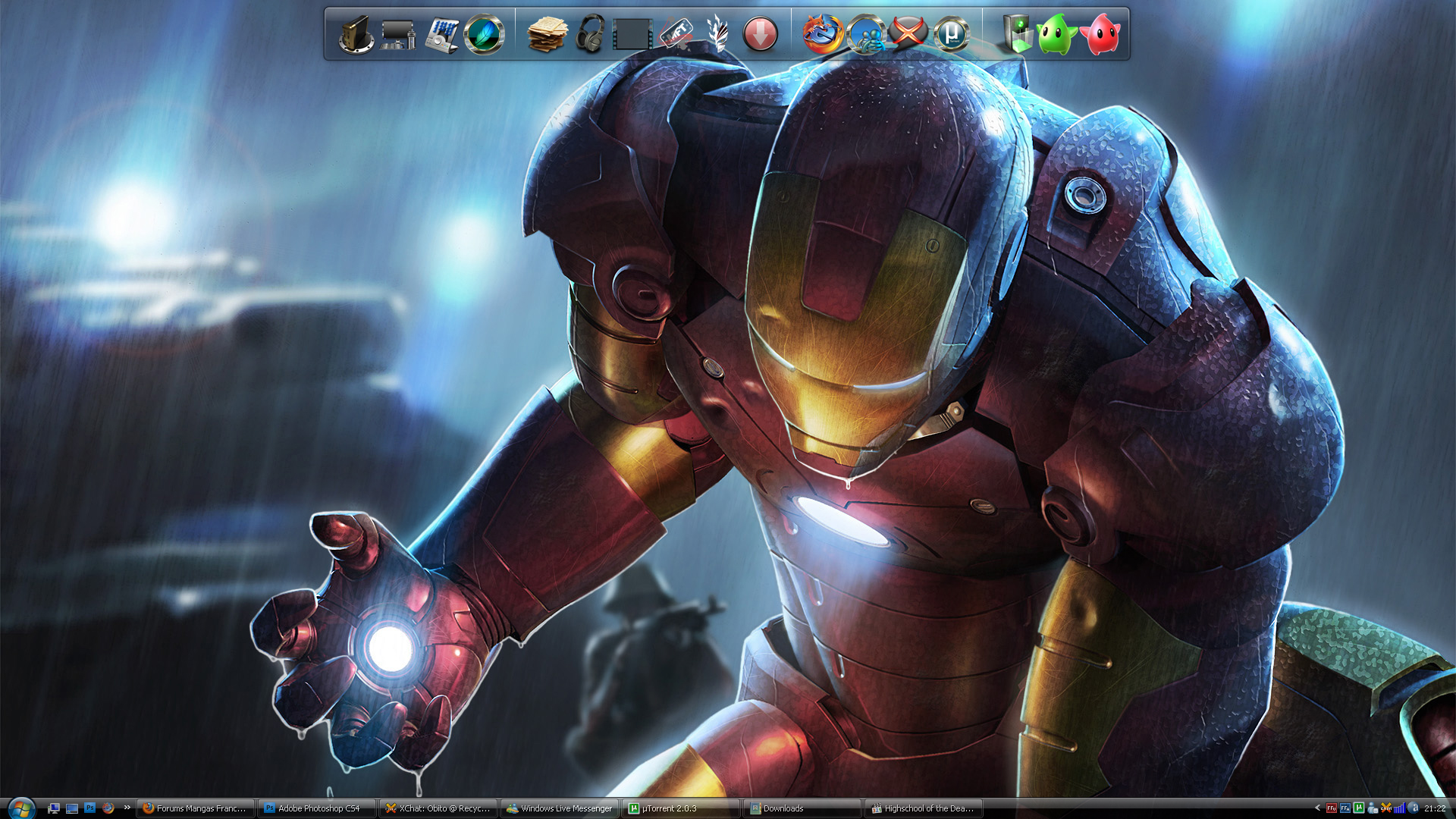1456x819 pixels.
Task: Switch to Adobe Photoshop CS4 taskbar button
Action: (x=316, y=808)
